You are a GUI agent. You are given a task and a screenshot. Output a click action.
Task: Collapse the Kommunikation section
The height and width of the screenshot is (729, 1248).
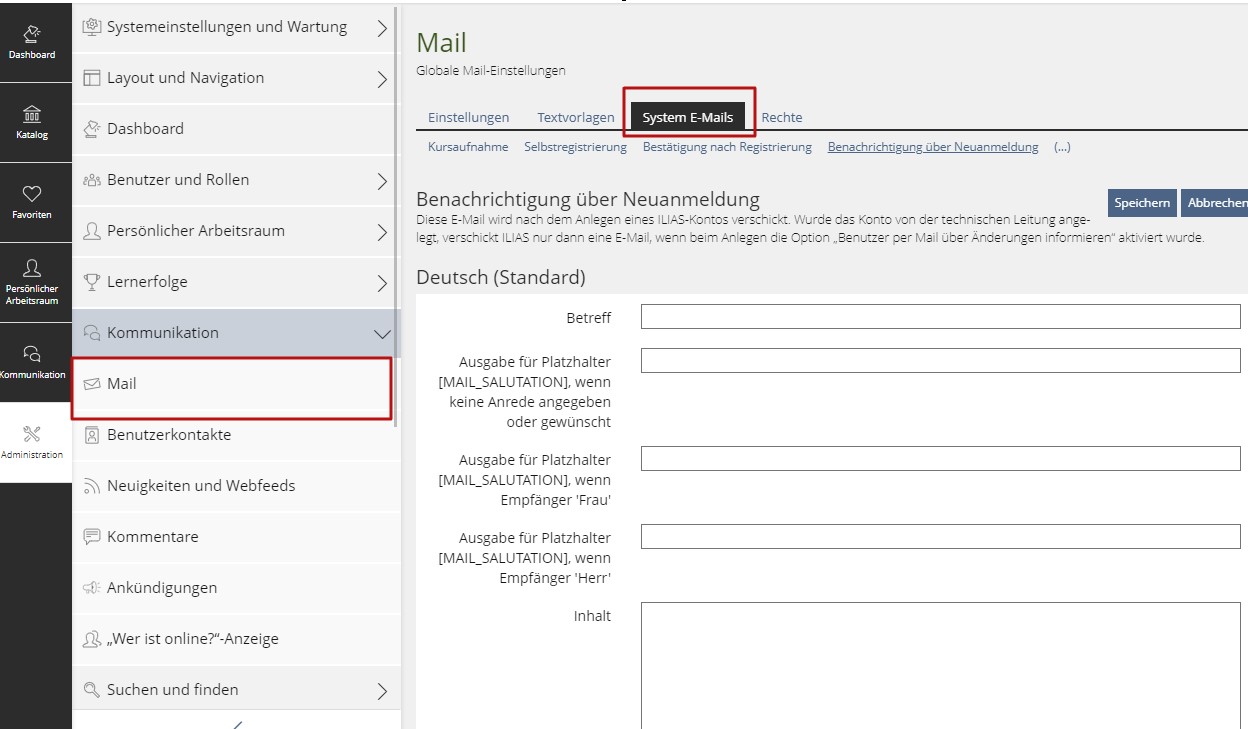coord(381,334)
